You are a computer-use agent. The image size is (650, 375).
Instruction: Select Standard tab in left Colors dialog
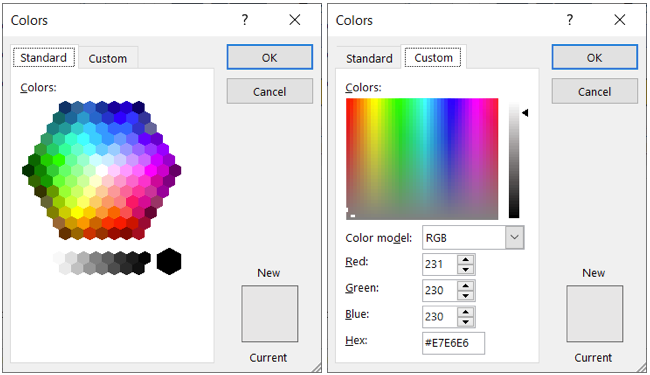[x=44, y=57]
